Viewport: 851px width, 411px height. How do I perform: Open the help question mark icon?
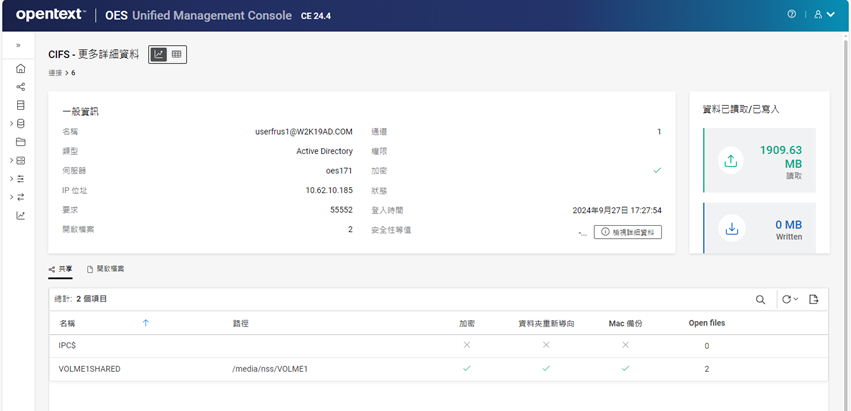792,15
